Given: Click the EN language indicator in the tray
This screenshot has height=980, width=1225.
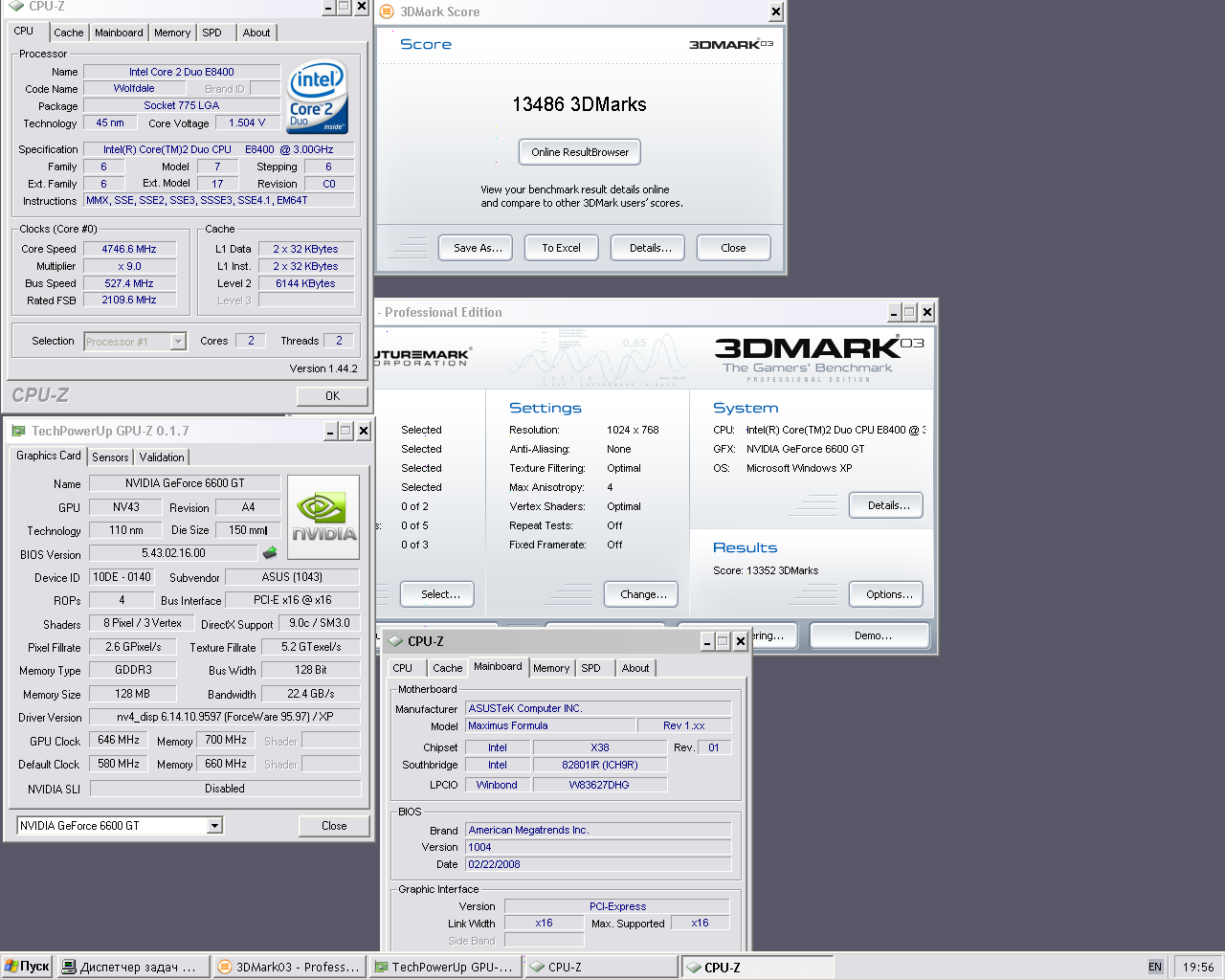Looking at the screenshot, I should pyautogui.click(x=1155, y=967).
